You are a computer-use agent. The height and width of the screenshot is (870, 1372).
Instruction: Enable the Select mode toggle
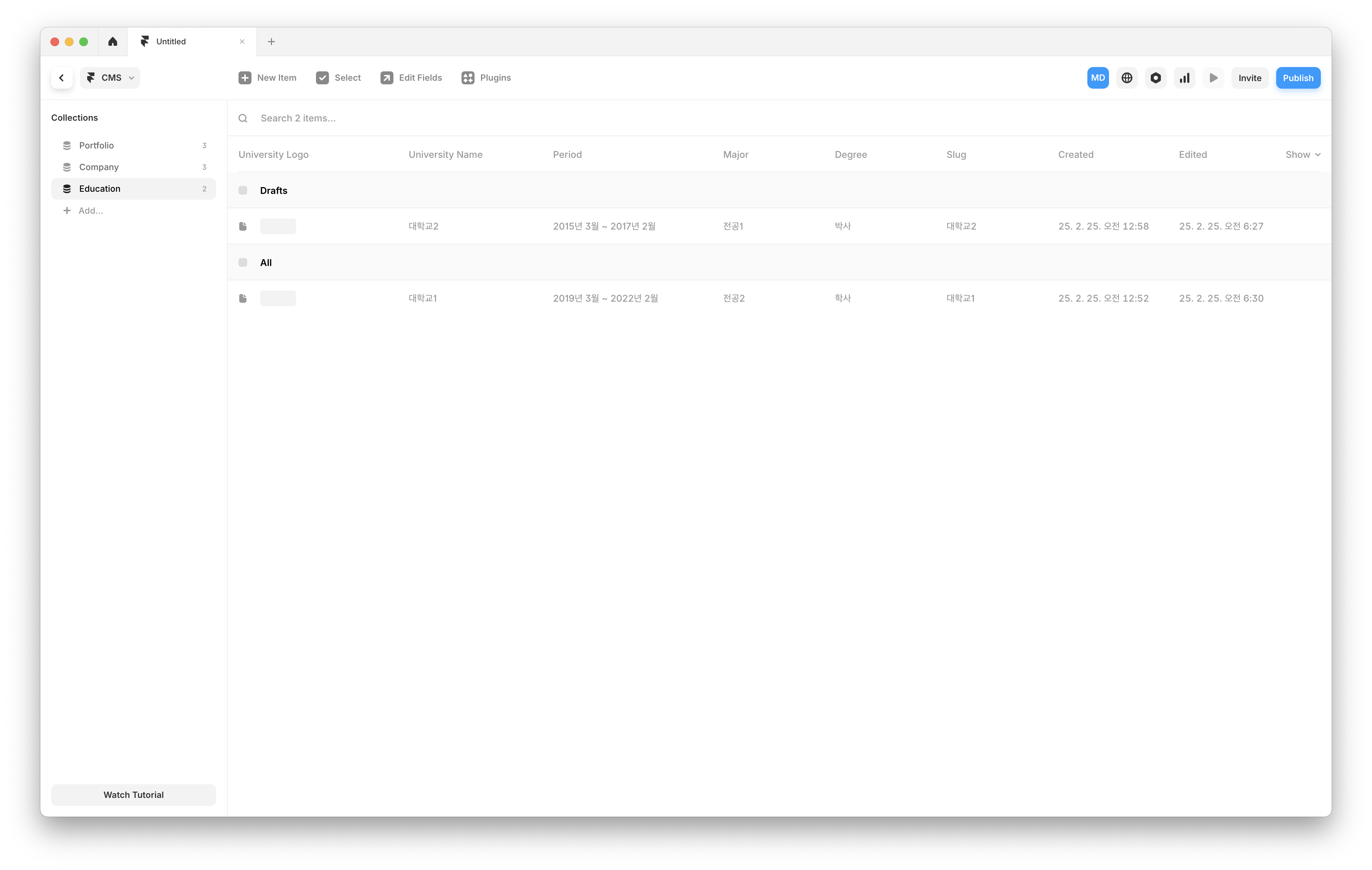pos(338,78)
